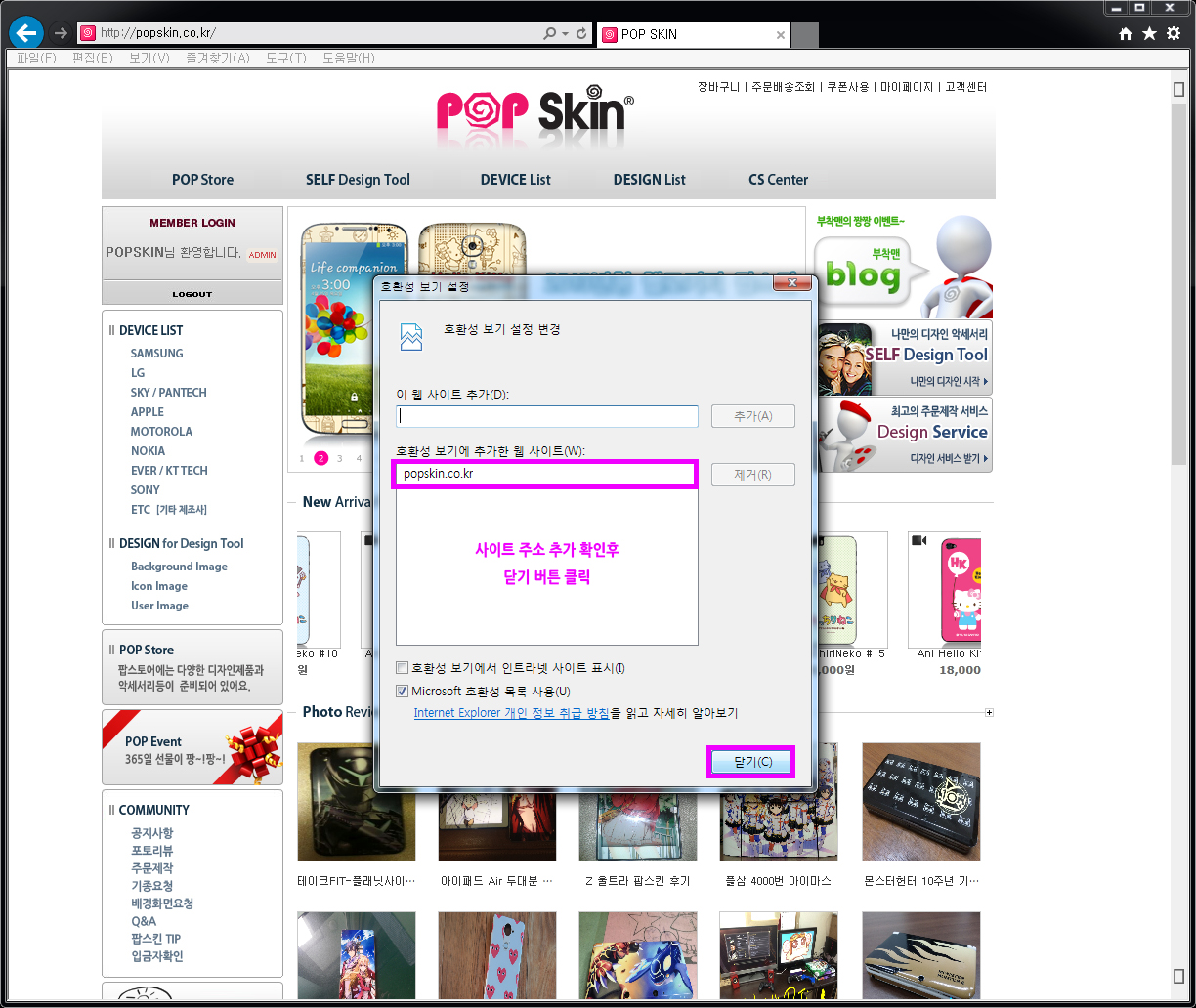The width and height of the screenshot is (1196, 1008).
Task: Select carousel page indicator 2
Action: coord(320,458)
